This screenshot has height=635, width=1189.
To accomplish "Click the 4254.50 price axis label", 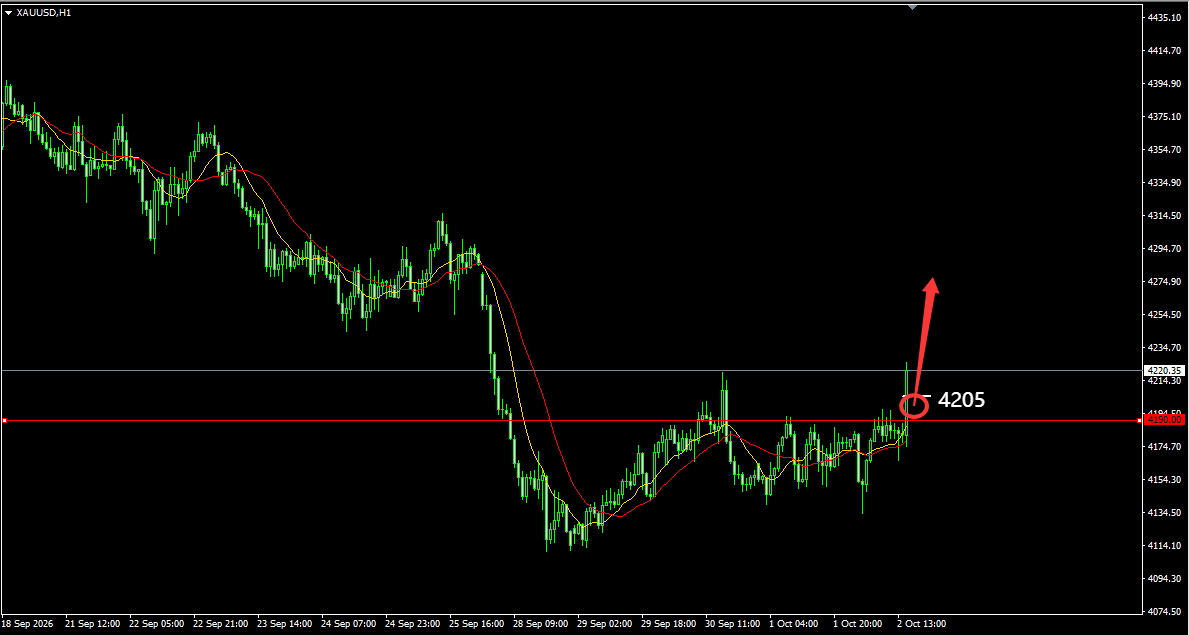I will pos(1165,315).
